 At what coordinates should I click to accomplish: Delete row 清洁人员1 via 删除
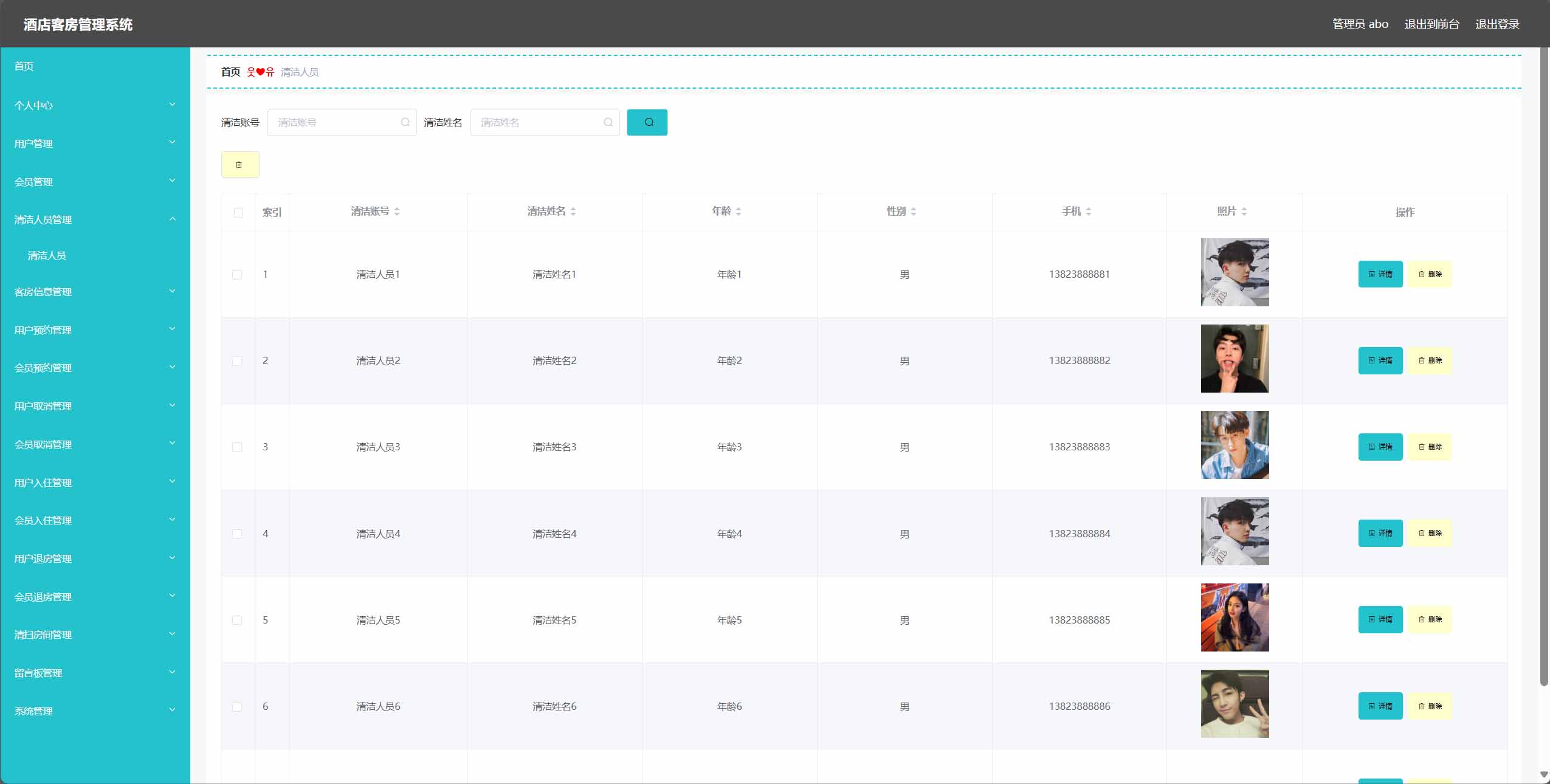(1430, 274)
